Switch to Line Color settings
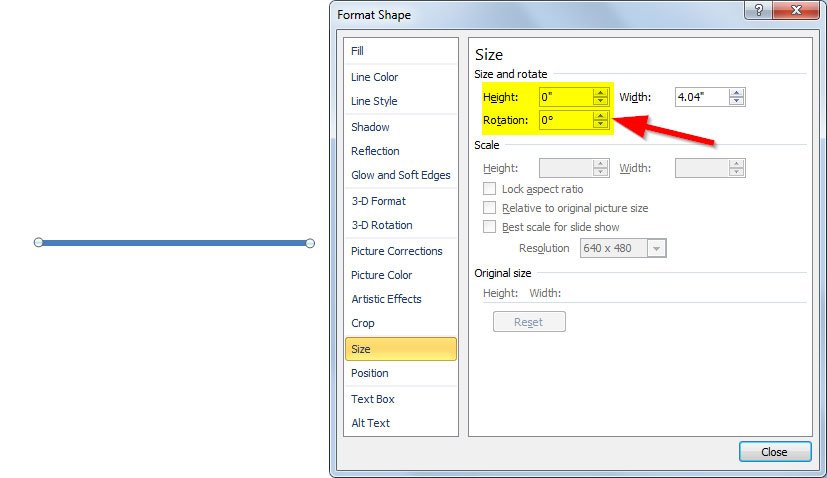This screenshot has width=827, height=478. click(x=375, y=77)
